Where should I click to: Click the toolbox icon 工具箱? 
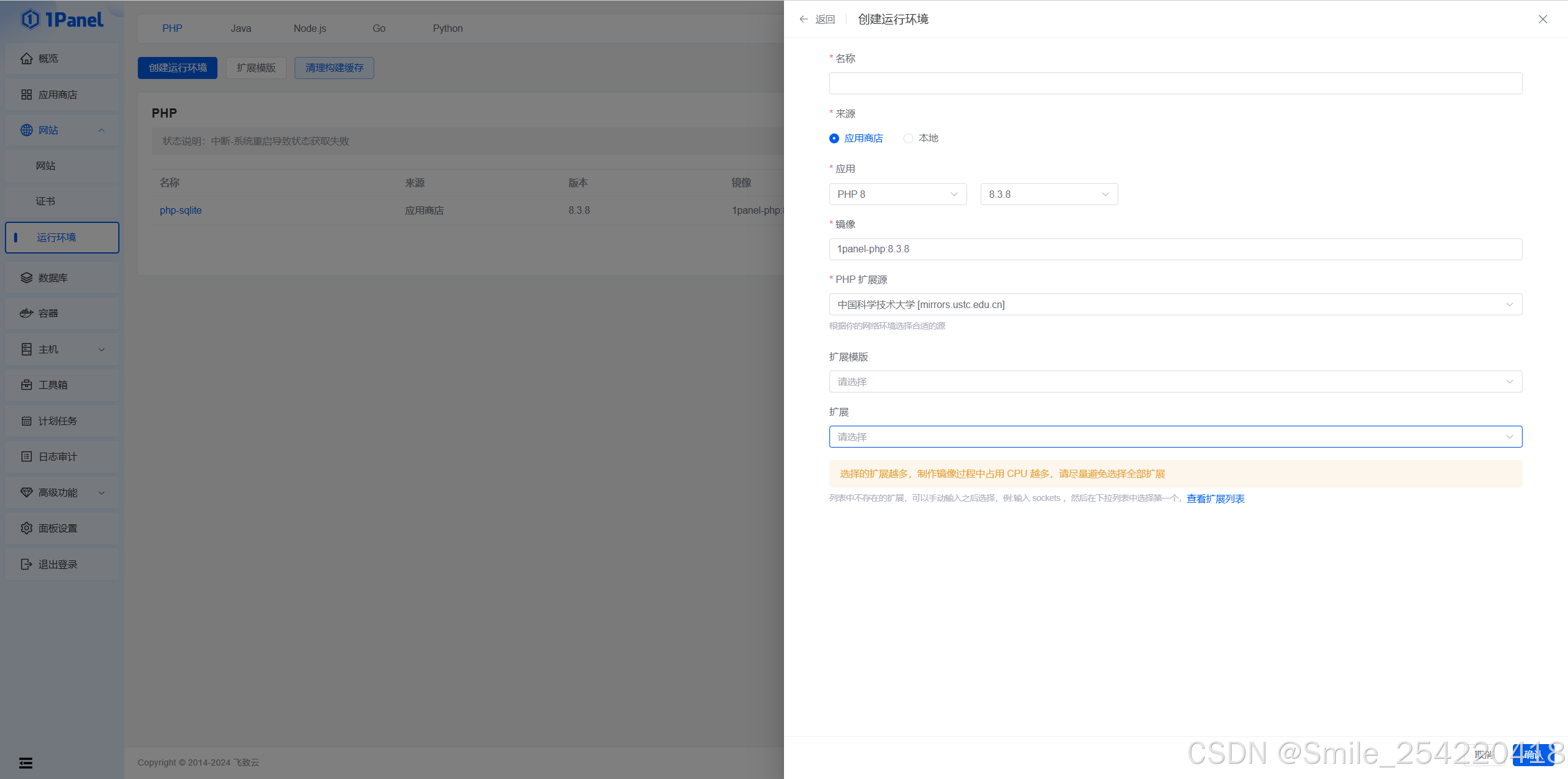(x=26, y=385)
